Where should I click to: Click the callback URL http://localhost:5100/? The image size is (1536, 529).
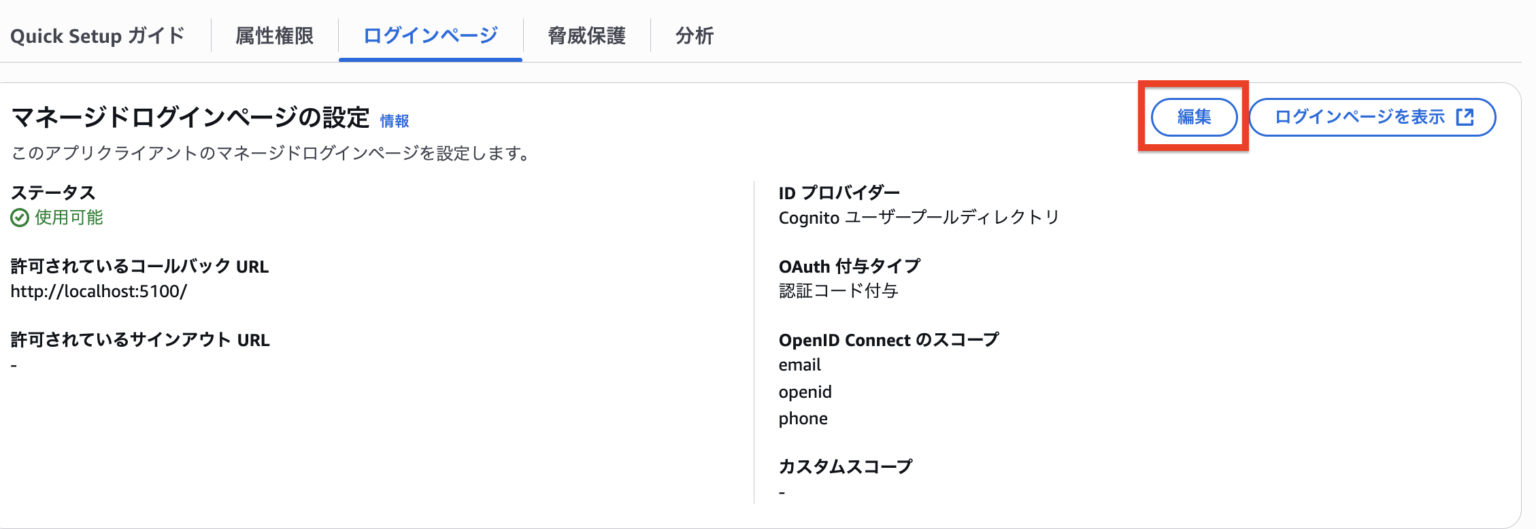point(99,292)
